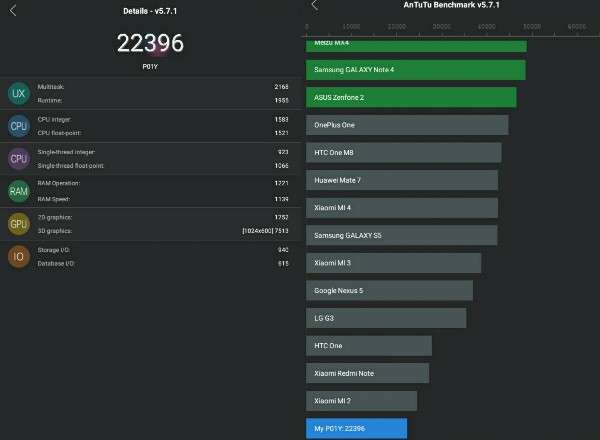This screenshot has height=440, width=600.
Task: Select the Storage I/O row
Action: click(x=163, y=250)
